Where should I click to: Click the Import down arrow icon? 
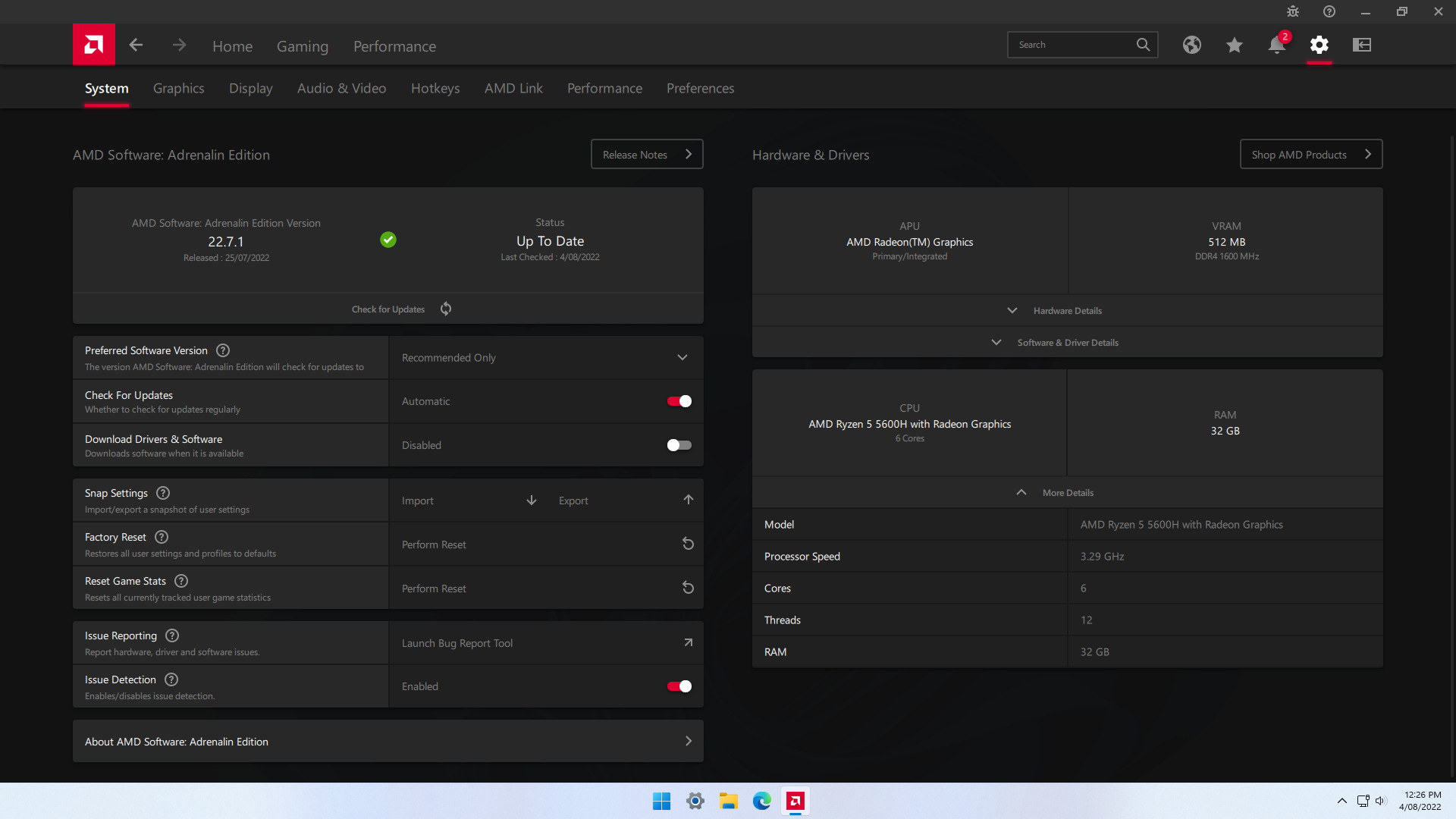click(532, 500)
